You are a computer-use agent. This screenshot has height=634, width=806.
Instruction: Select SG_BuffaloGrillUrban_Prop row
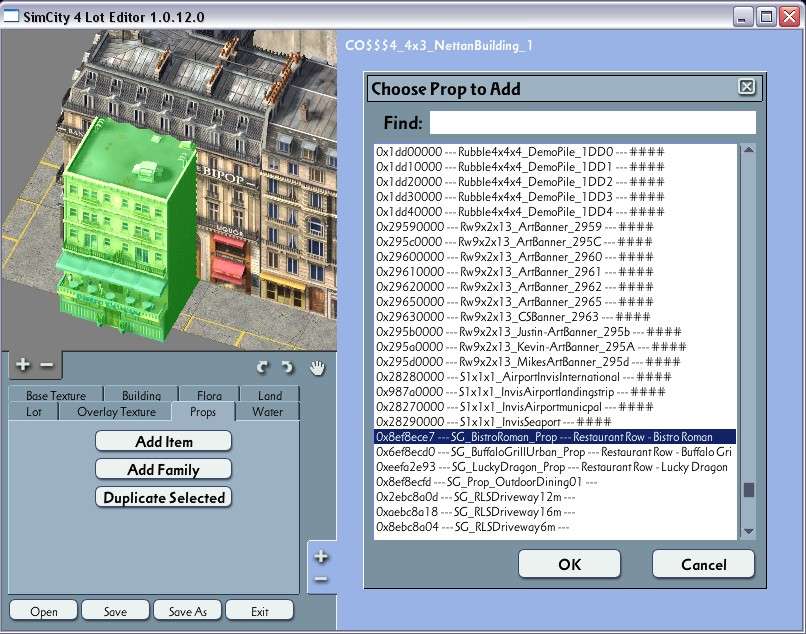click(x=555, y=452)
